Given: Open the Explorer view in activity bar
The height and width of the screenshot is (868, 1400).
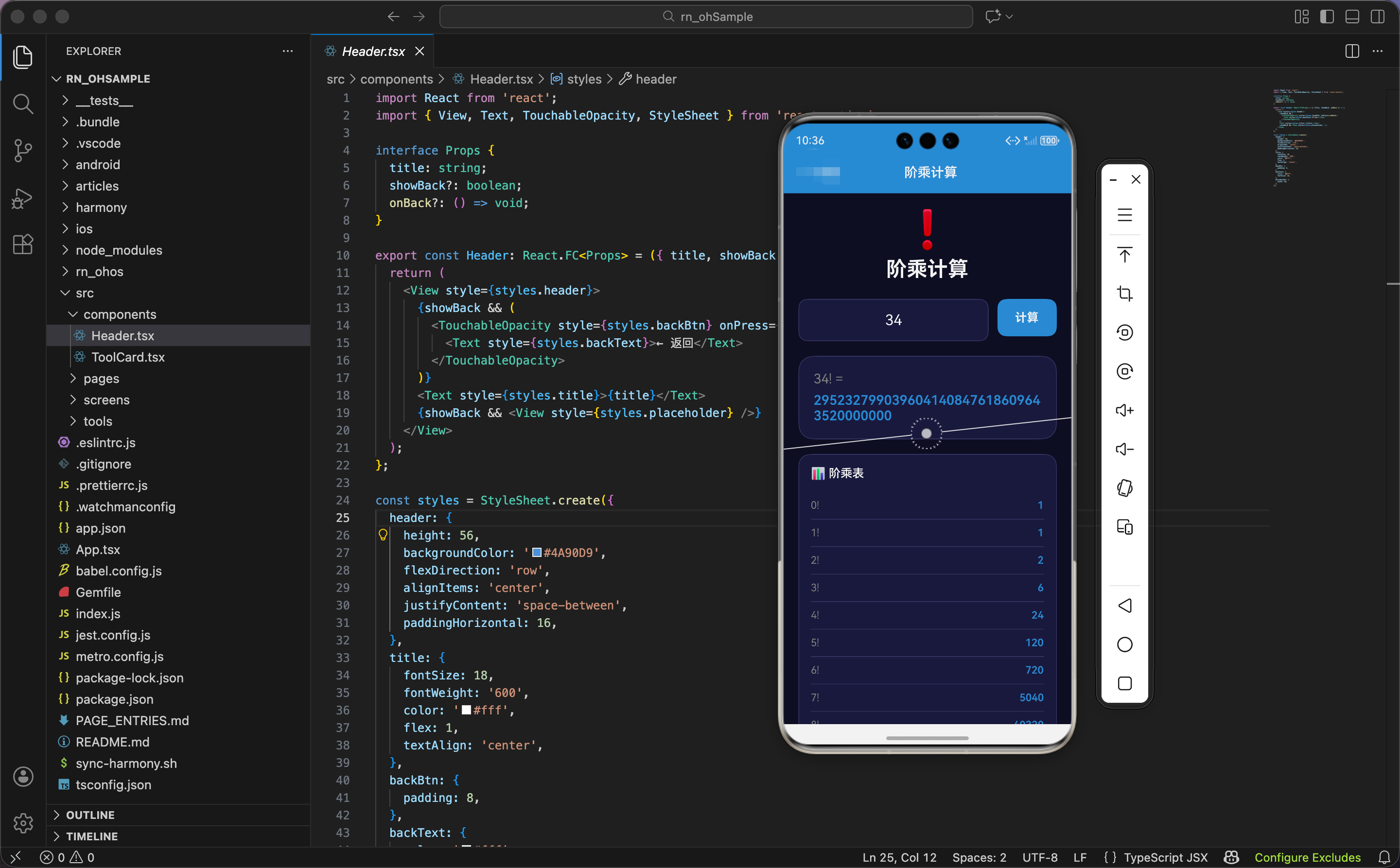Looking at the screenshot, I should (x=22, y=57).
